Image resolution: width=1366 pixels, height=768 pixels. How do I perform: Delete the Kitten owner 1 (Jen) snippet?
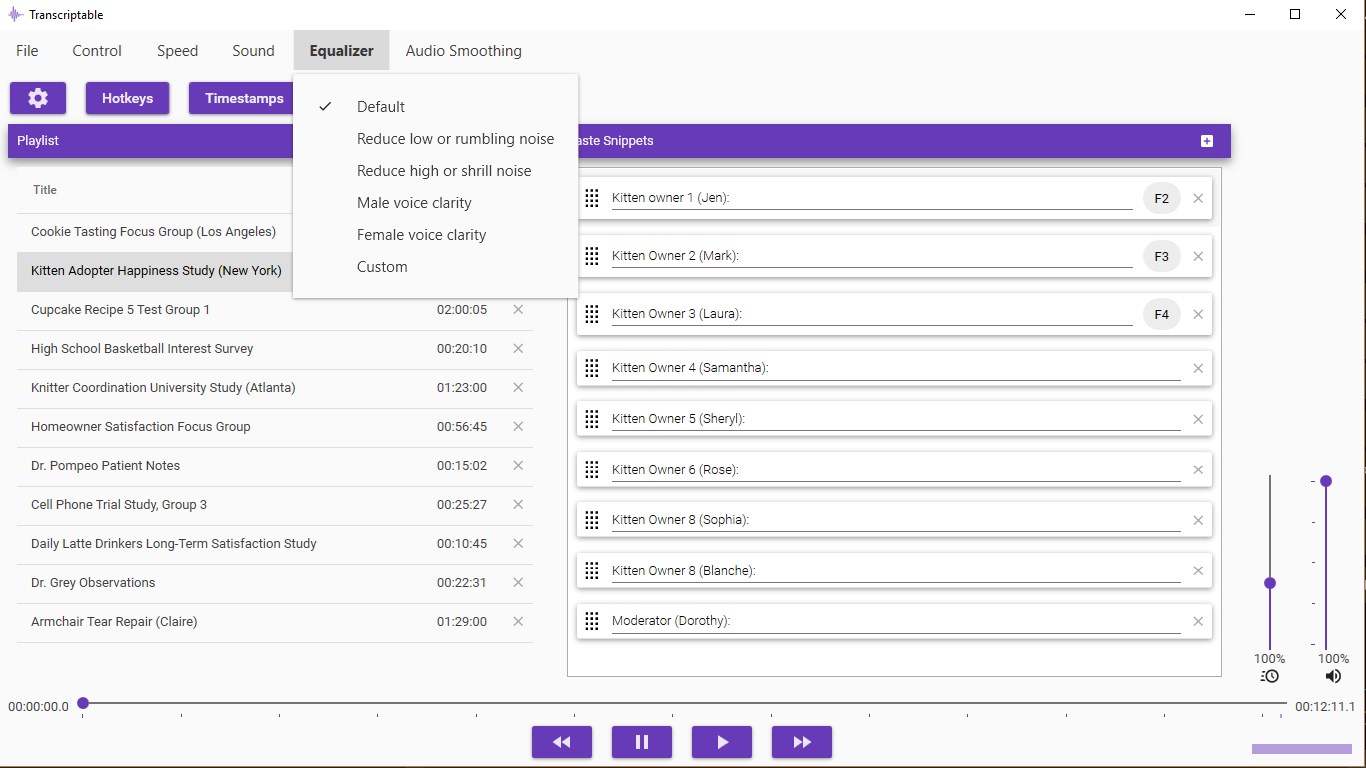click(1198, 198)
